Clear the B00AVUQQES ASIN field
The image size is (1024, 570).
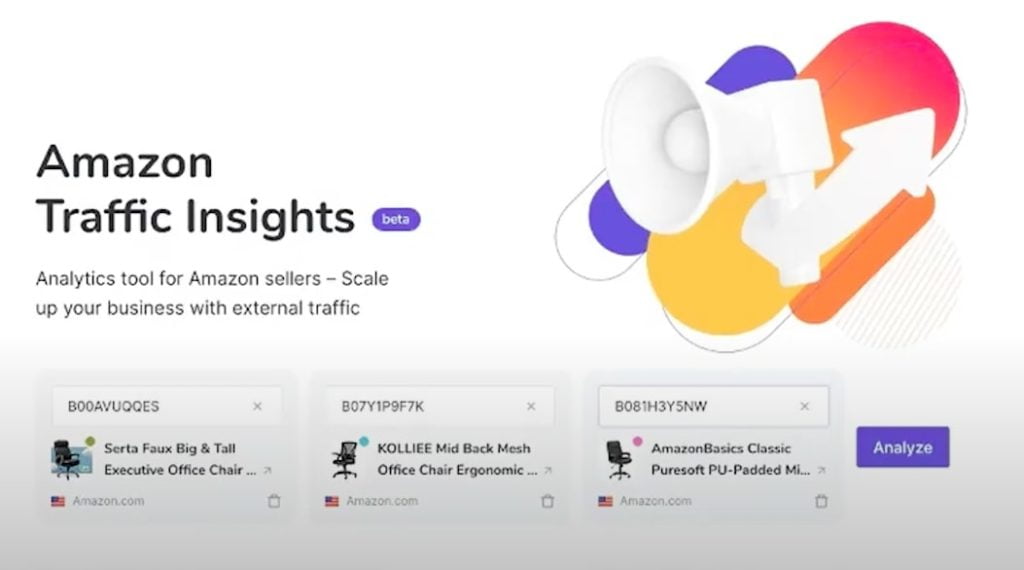(257, 406)
